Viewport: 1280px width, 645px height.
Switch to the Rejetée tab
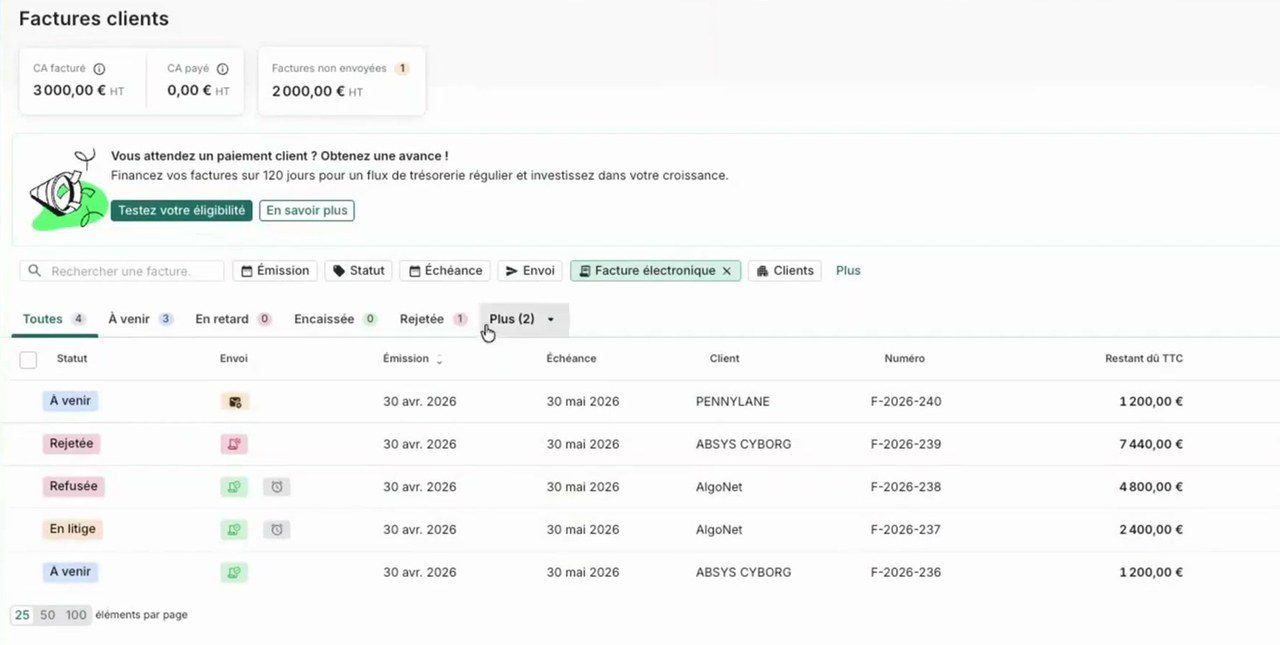434,319
